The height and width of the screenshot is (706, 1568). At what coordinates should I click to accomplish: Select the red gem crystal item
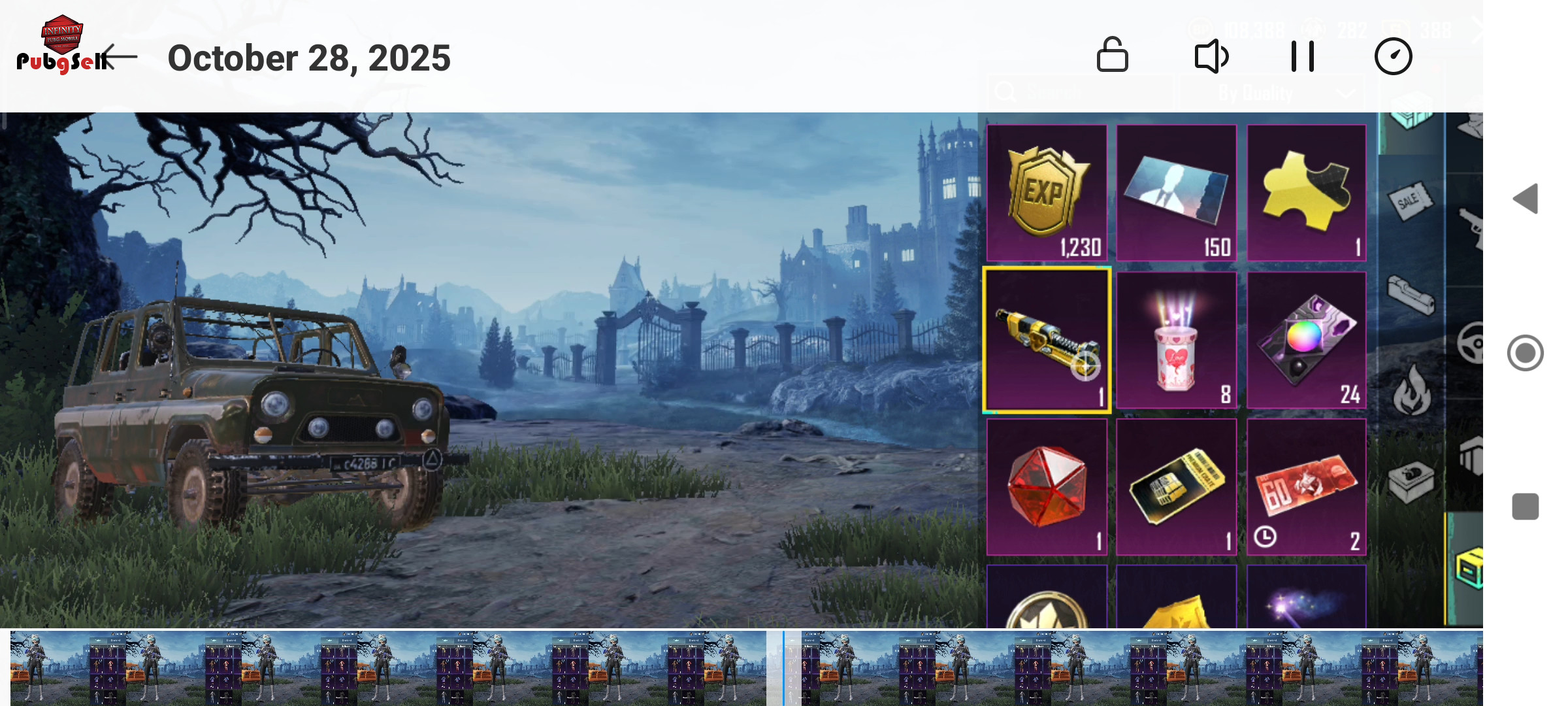point(1047,487)
